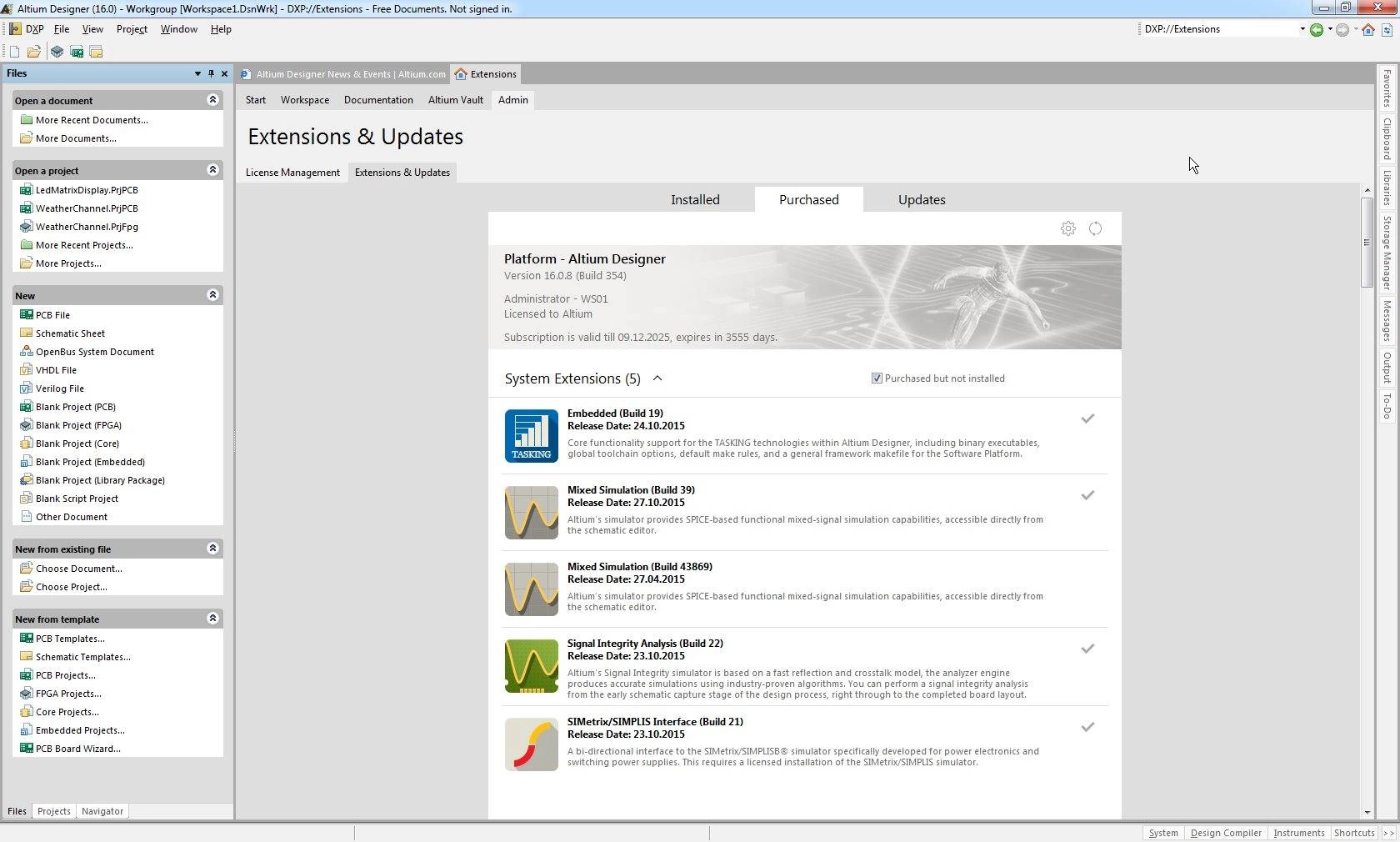Open the License Management tab
Screen dimensions: 1400x842
coord(292,173)
